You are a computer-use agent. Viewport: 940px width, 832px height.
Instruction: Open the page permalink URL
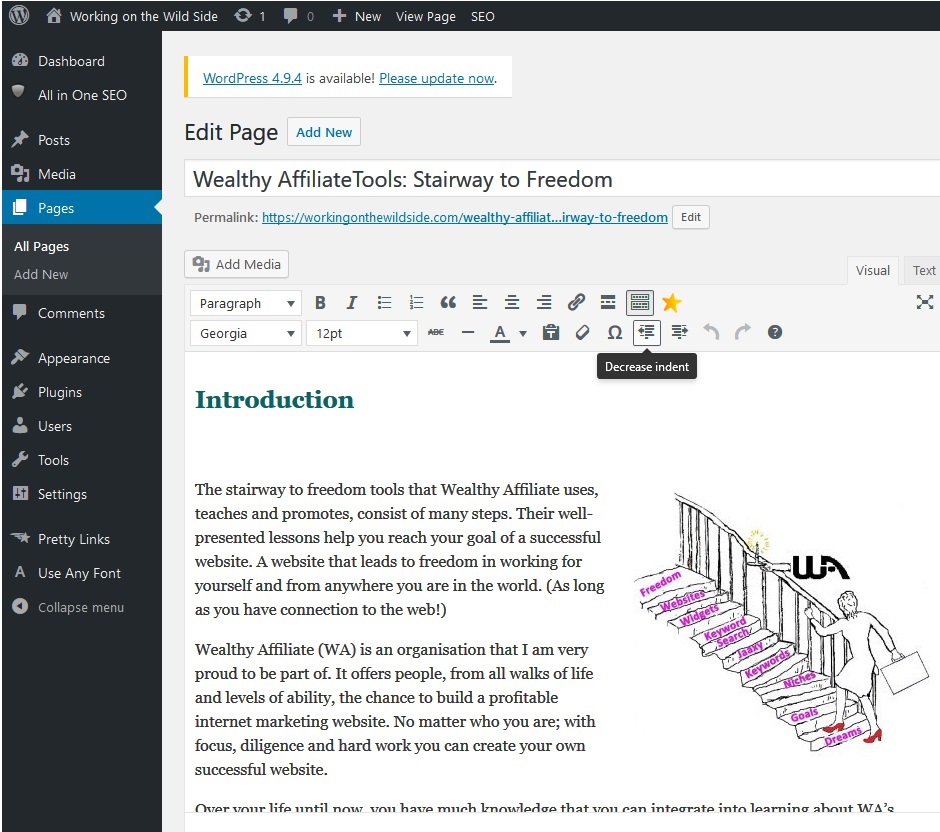465,217
